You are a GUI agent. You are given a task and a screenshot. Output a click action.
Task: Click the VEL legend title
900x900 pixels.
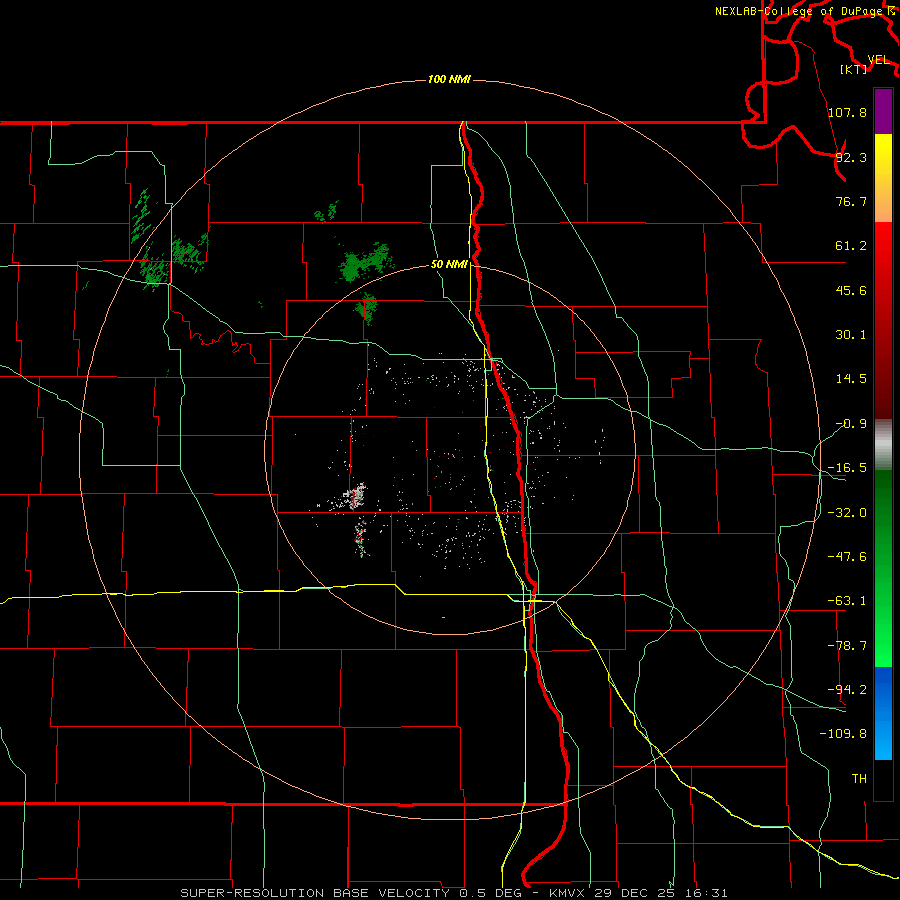coord(878,60)
